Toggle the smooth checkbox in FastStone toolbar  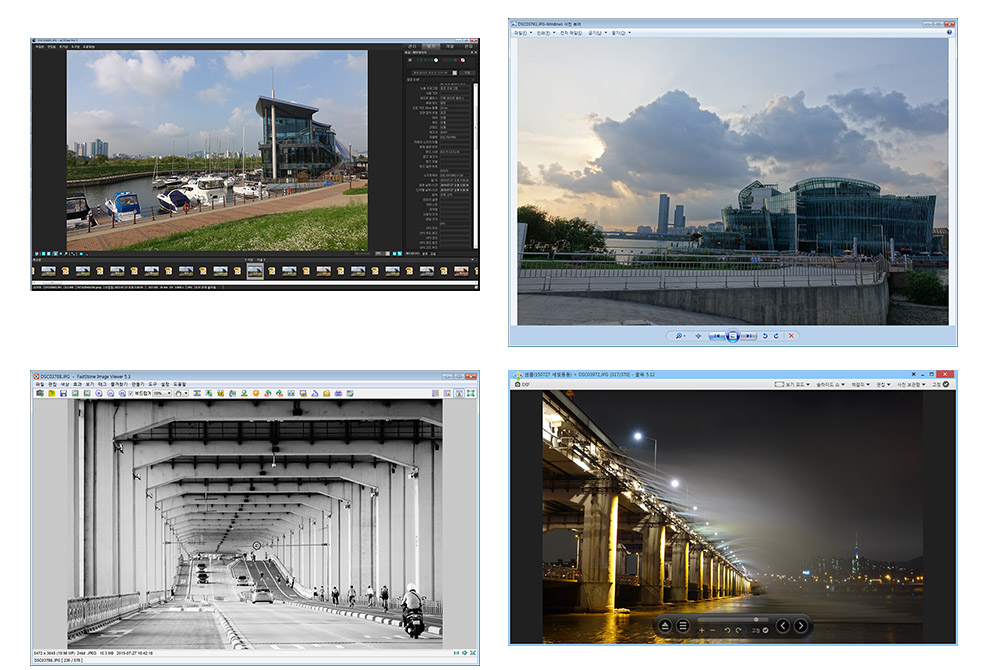click(x=131, y=393)
